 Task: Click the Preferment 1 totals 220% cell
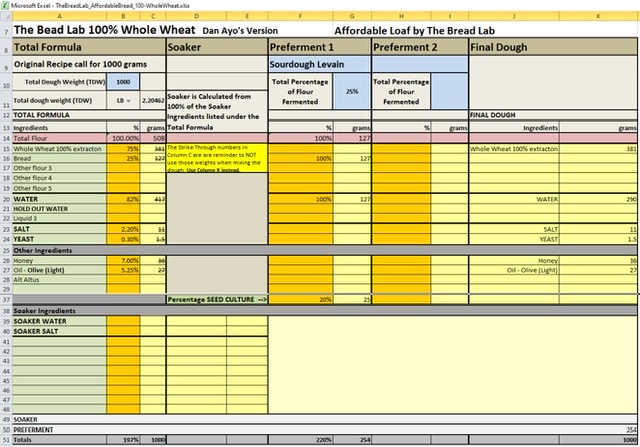click(300, 440)
